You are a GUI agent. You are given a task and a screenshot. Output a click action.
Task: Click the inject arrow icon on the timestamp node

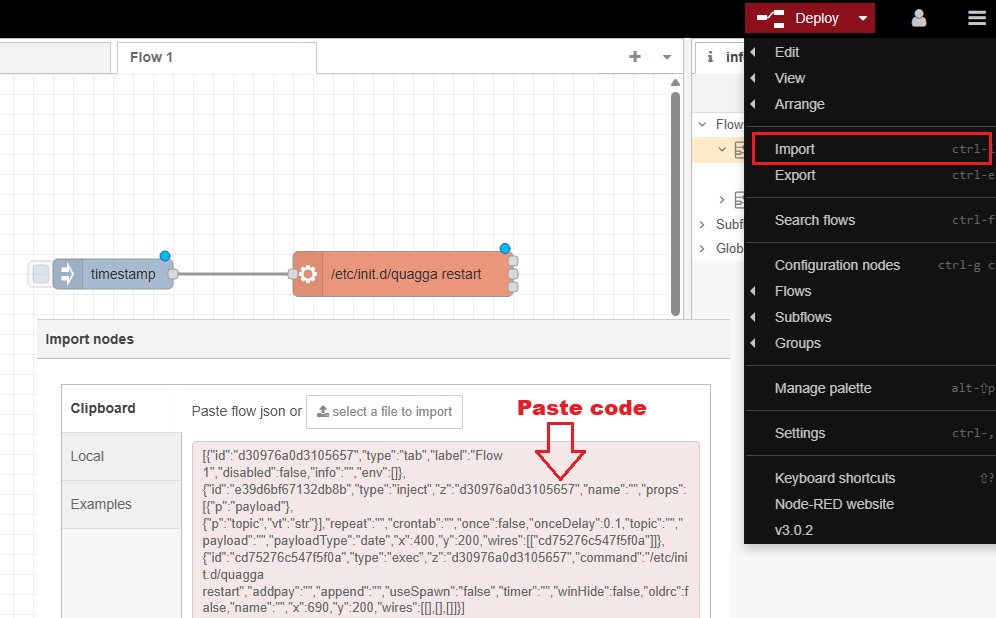click(x=67, y=274)
